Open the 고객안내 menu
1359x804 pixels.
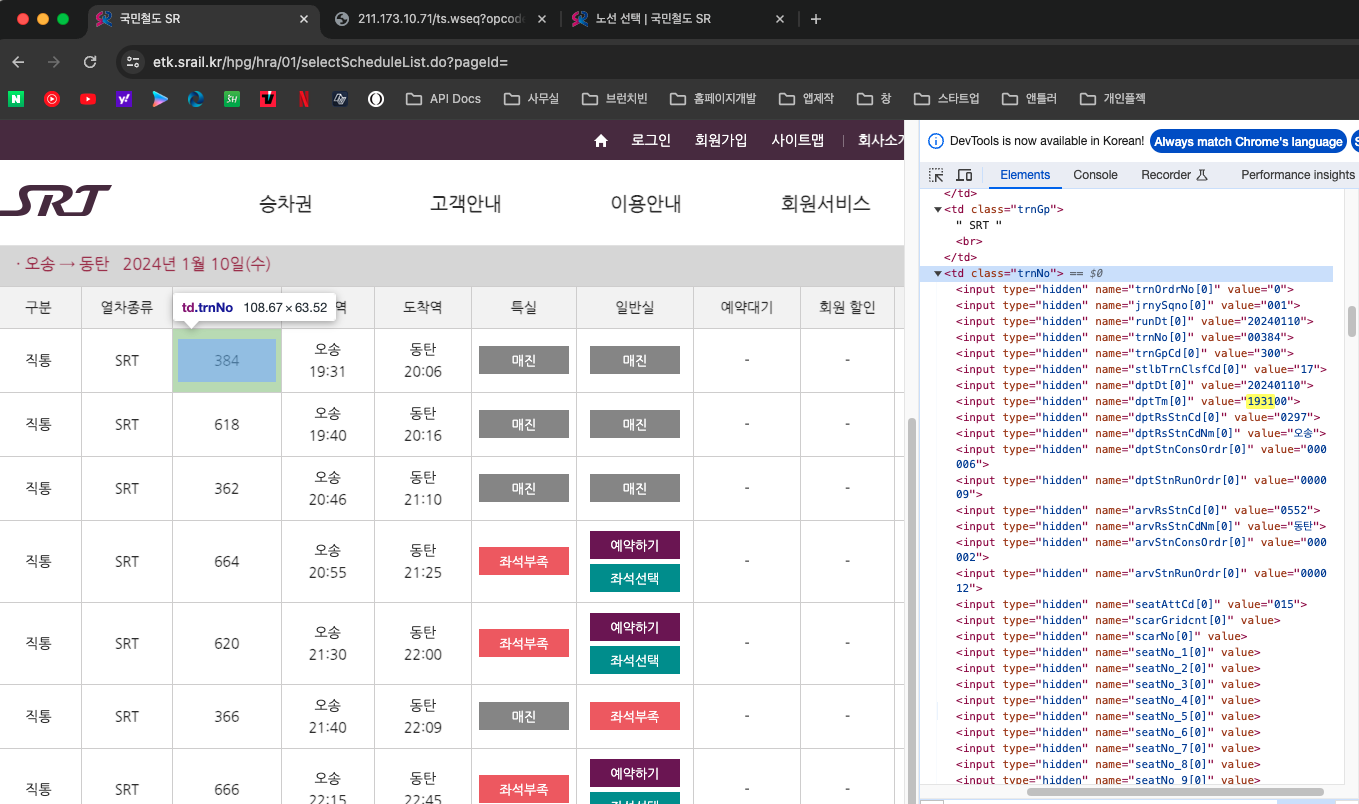point(465,204)
